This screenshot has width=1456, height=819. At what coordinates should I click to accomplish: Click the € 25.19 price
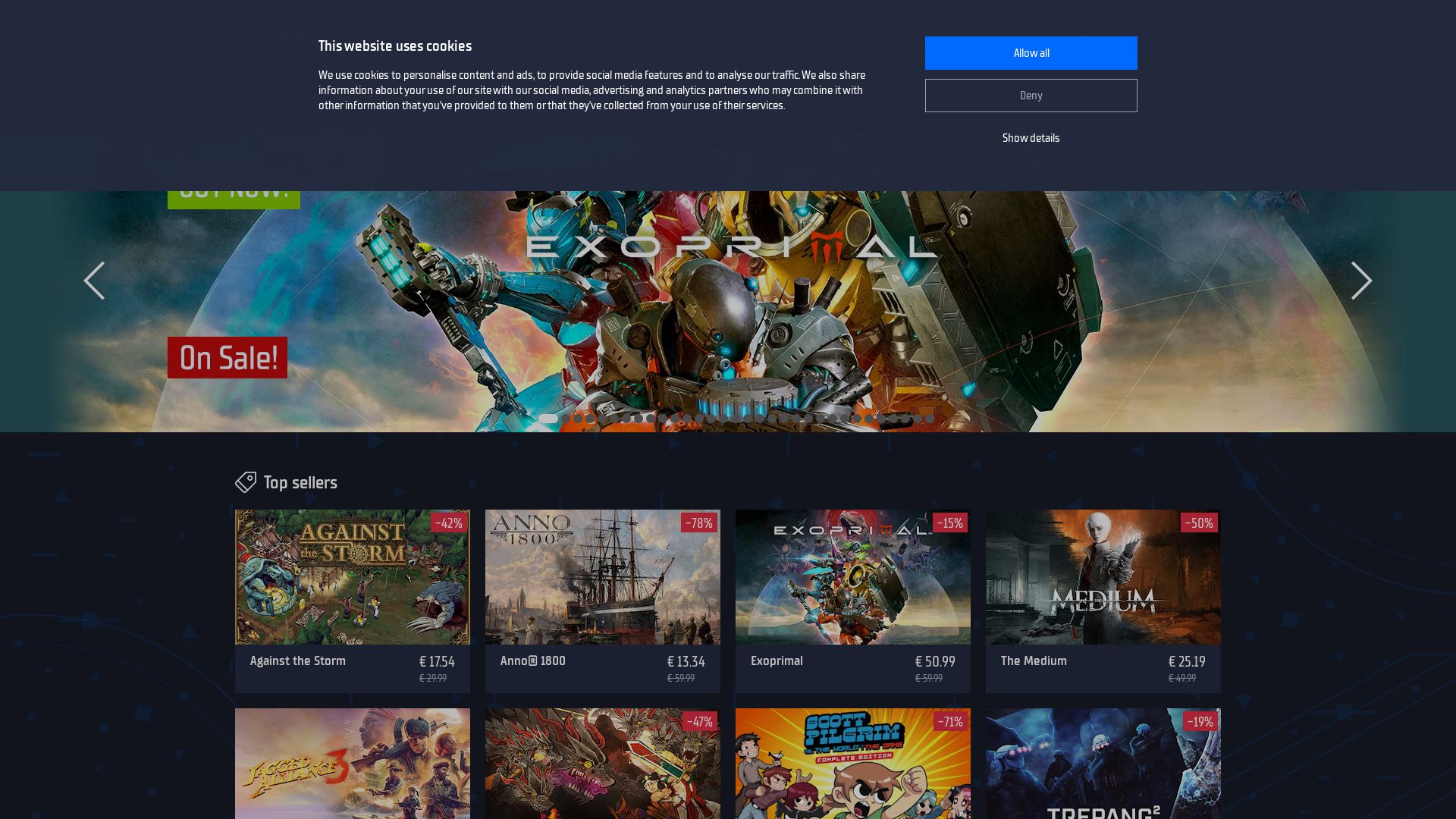coord(1187,661)
